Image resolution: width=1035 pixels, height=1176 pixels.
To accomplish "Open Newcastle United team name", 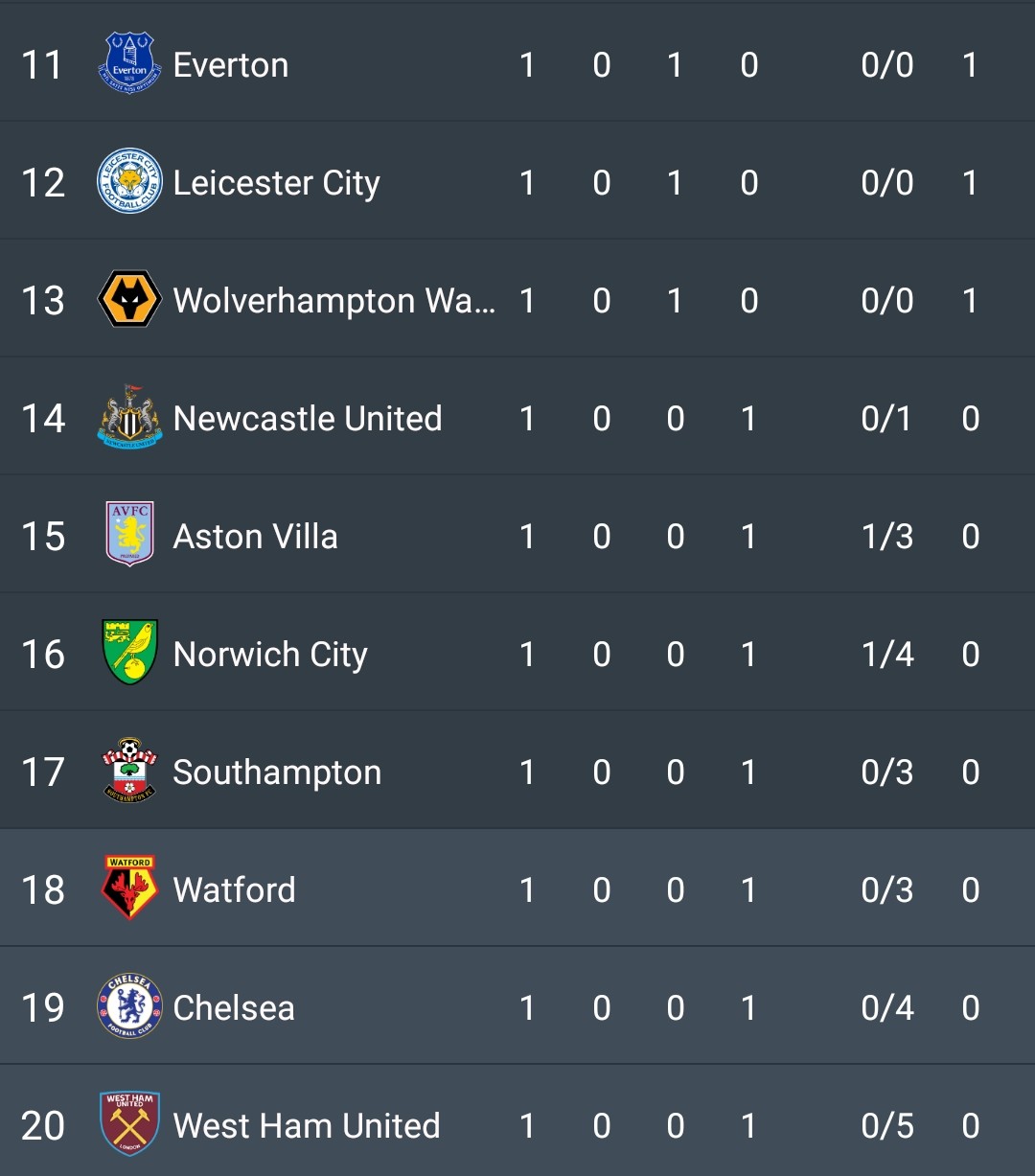I will coord(308,419).
